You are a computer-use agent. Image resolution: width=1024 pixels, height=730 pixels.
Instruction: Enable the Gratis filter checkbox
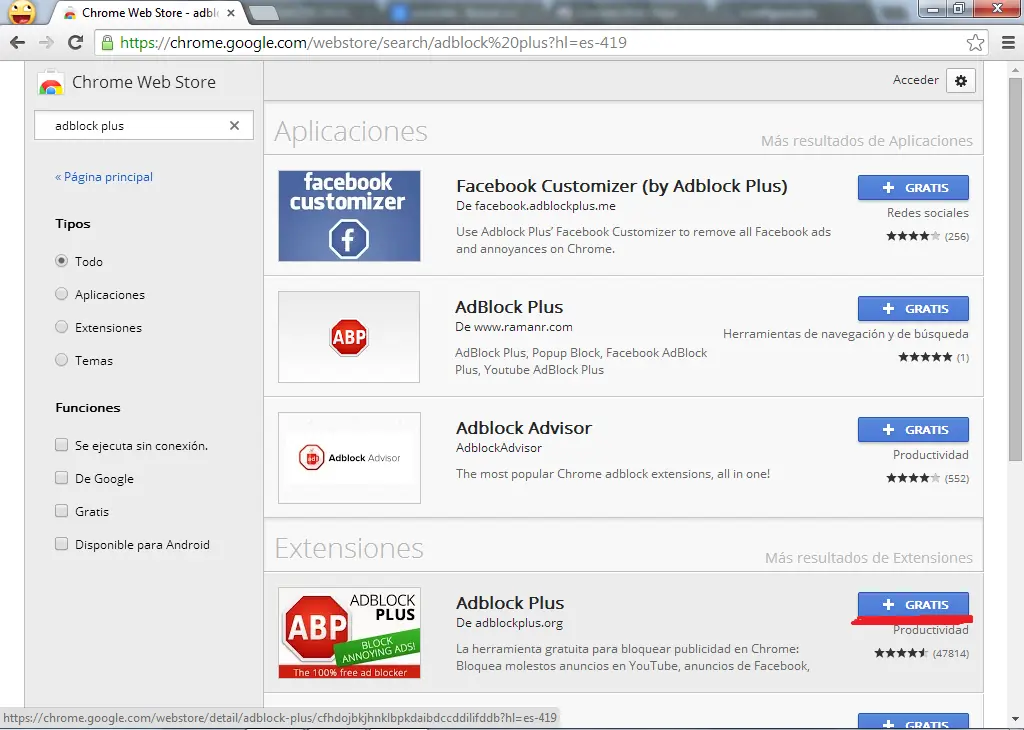coord(61,511)
